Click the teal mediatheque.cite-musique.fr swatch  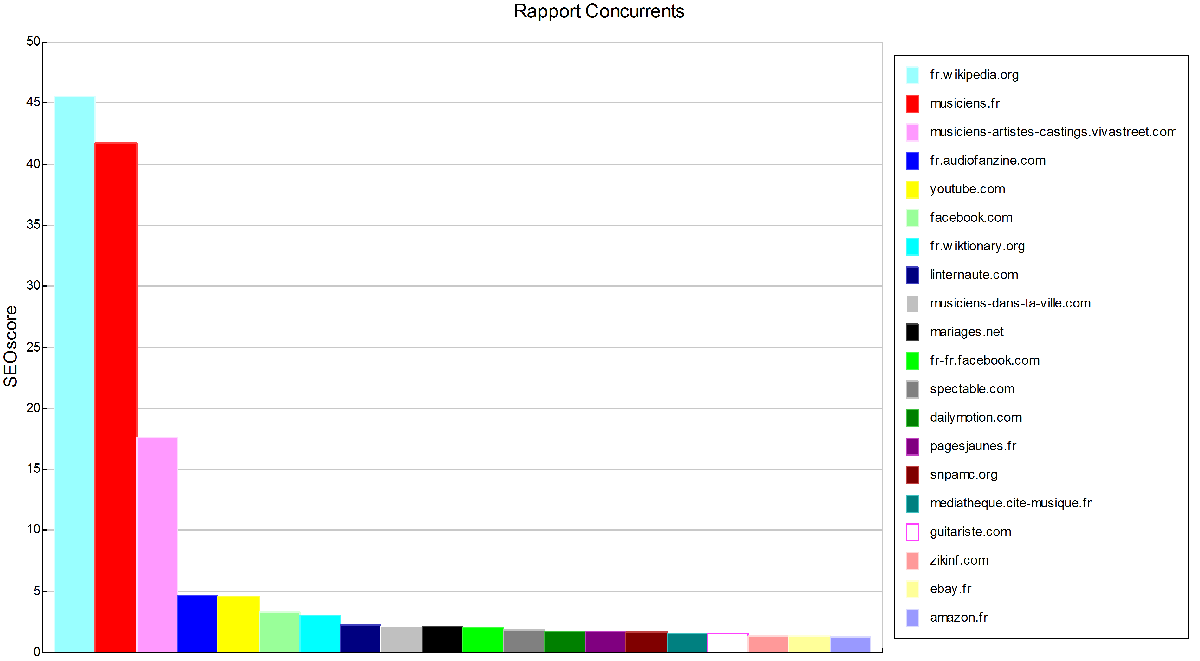(912, 503)
